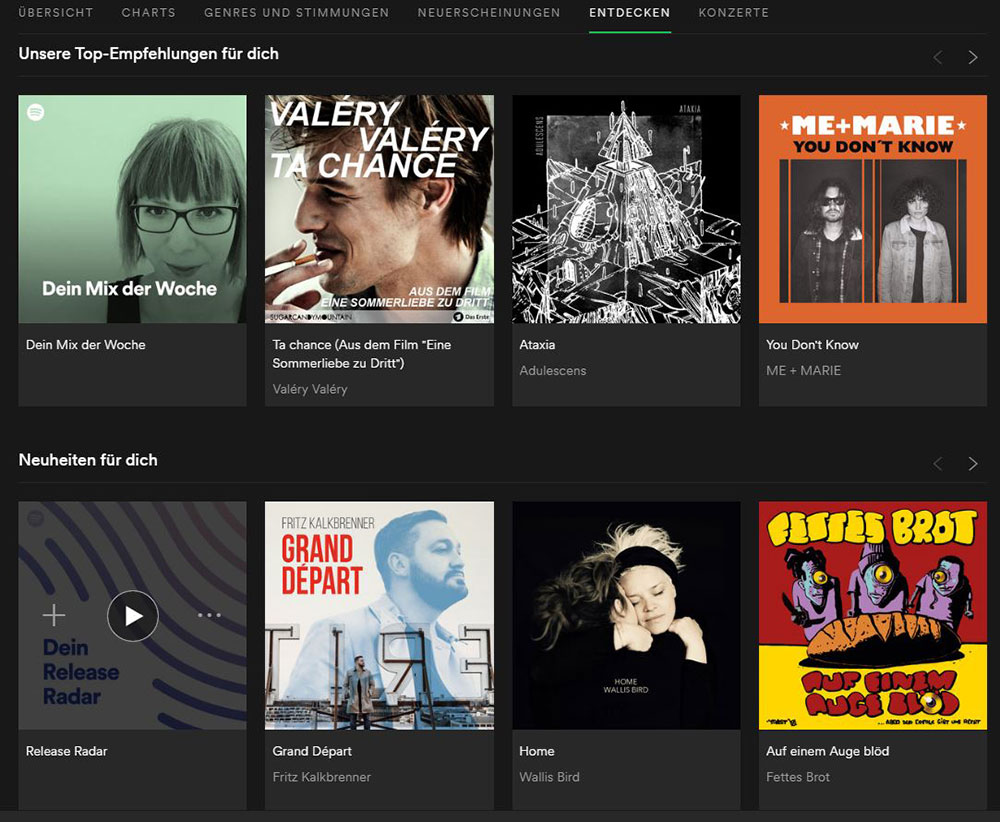Image resolution: width=1000 pixels, height=822 pixels.
Task: Switch to the Übersicht tab
Action: click(55, 13)
